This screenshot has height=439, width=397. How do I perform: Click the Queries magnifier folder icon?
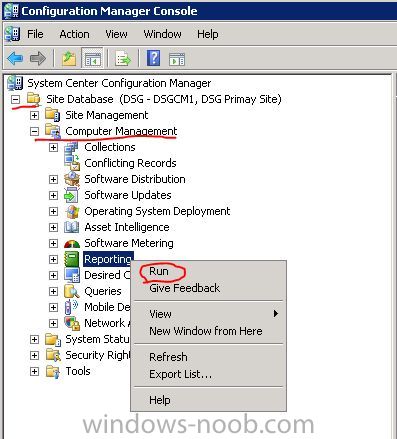tap(72, 291)
